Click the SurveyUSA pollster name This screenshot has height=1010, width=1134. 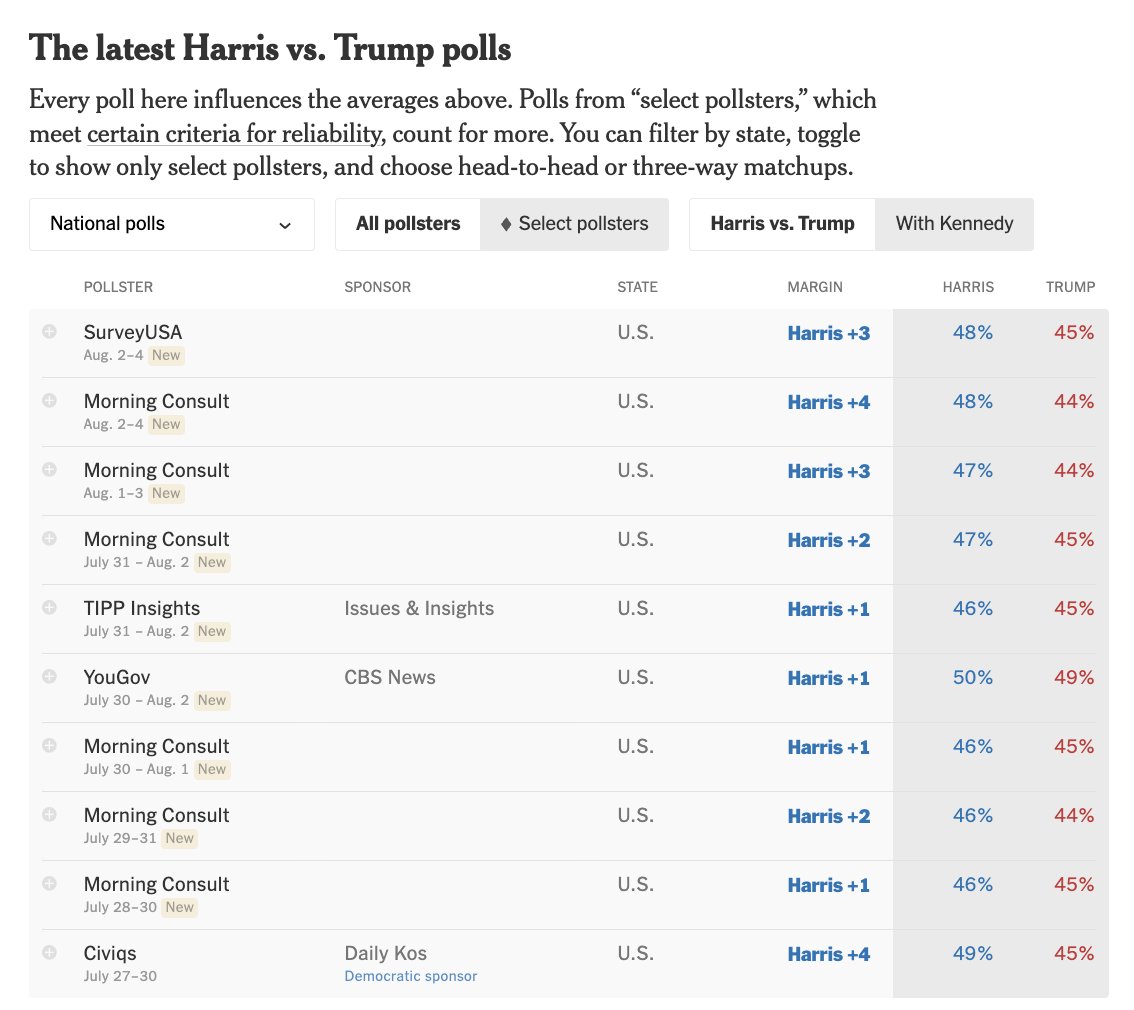[x=133, y=333]
